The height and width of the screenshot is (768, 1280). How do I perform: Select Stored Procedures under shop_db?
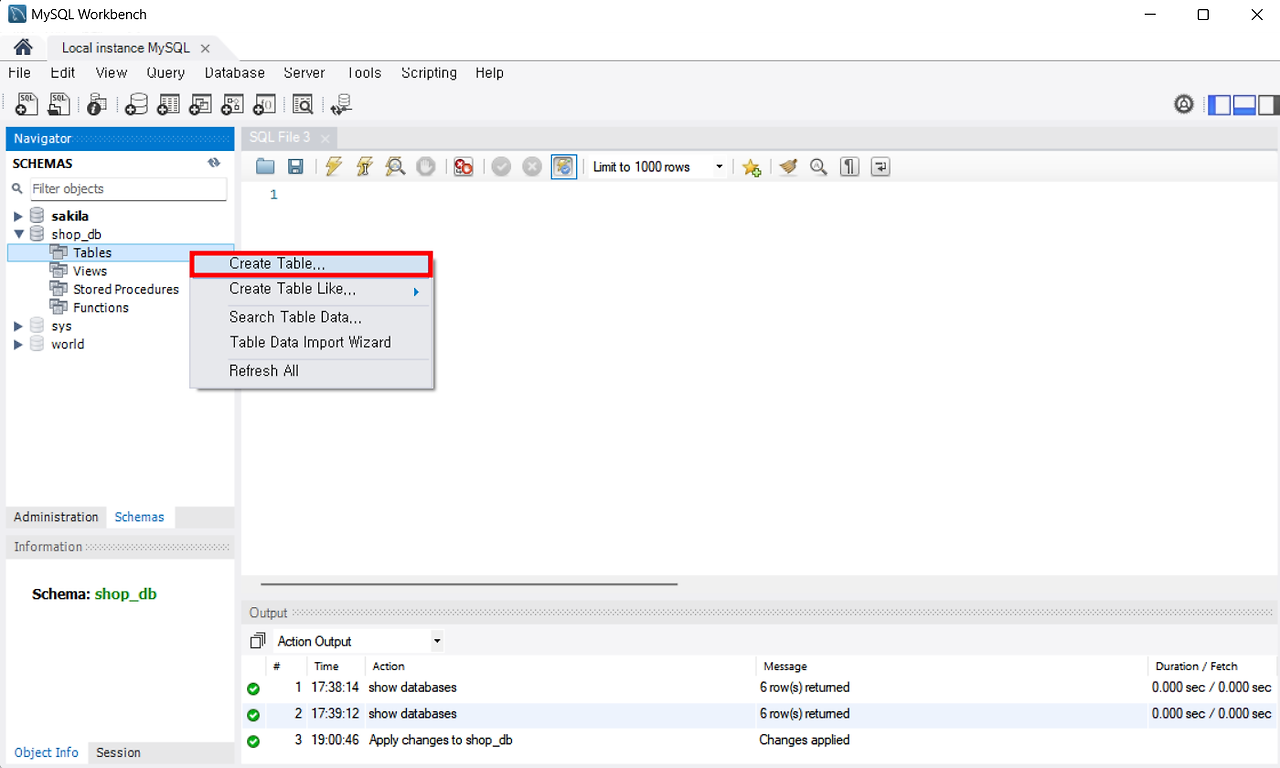pyautogui.click(x=126, y=289)
